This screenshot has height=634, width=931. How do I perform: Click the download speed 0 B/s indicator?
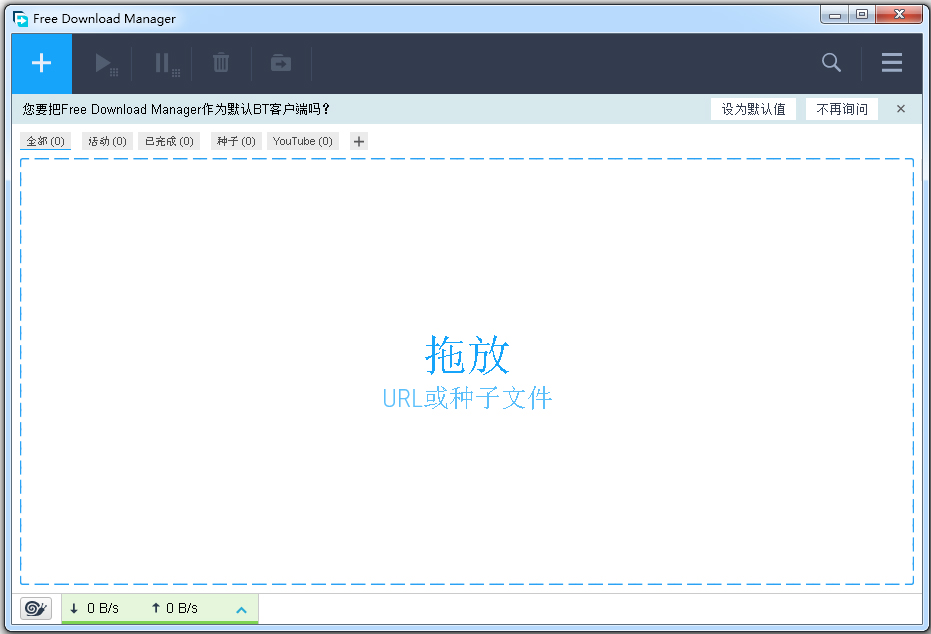(x=95, y=608)
